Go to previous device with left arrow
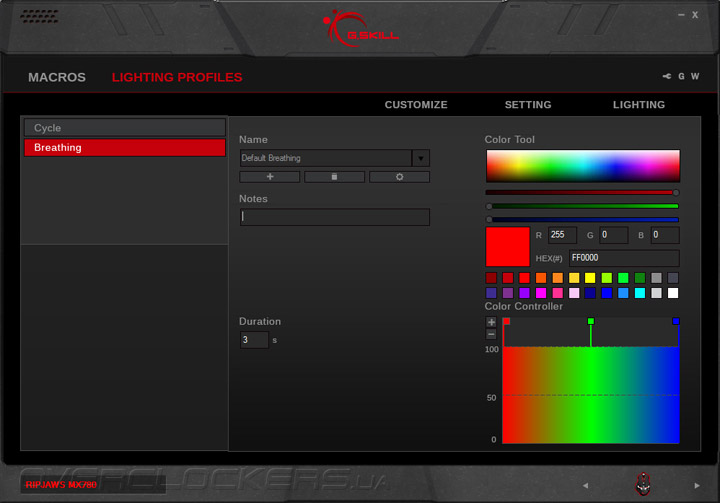 585,486
